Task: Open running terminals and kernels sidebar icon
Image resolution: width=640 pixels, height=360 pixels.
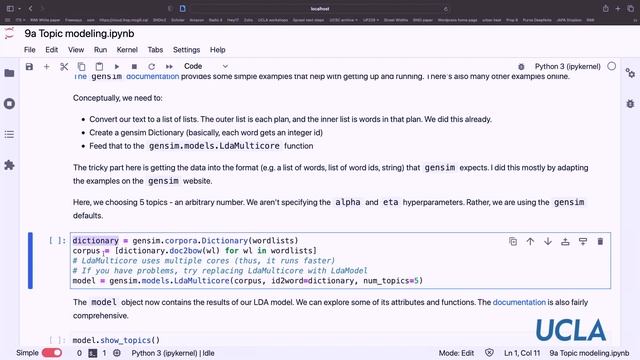Action: pyautogui.click(x=9, y=104)
